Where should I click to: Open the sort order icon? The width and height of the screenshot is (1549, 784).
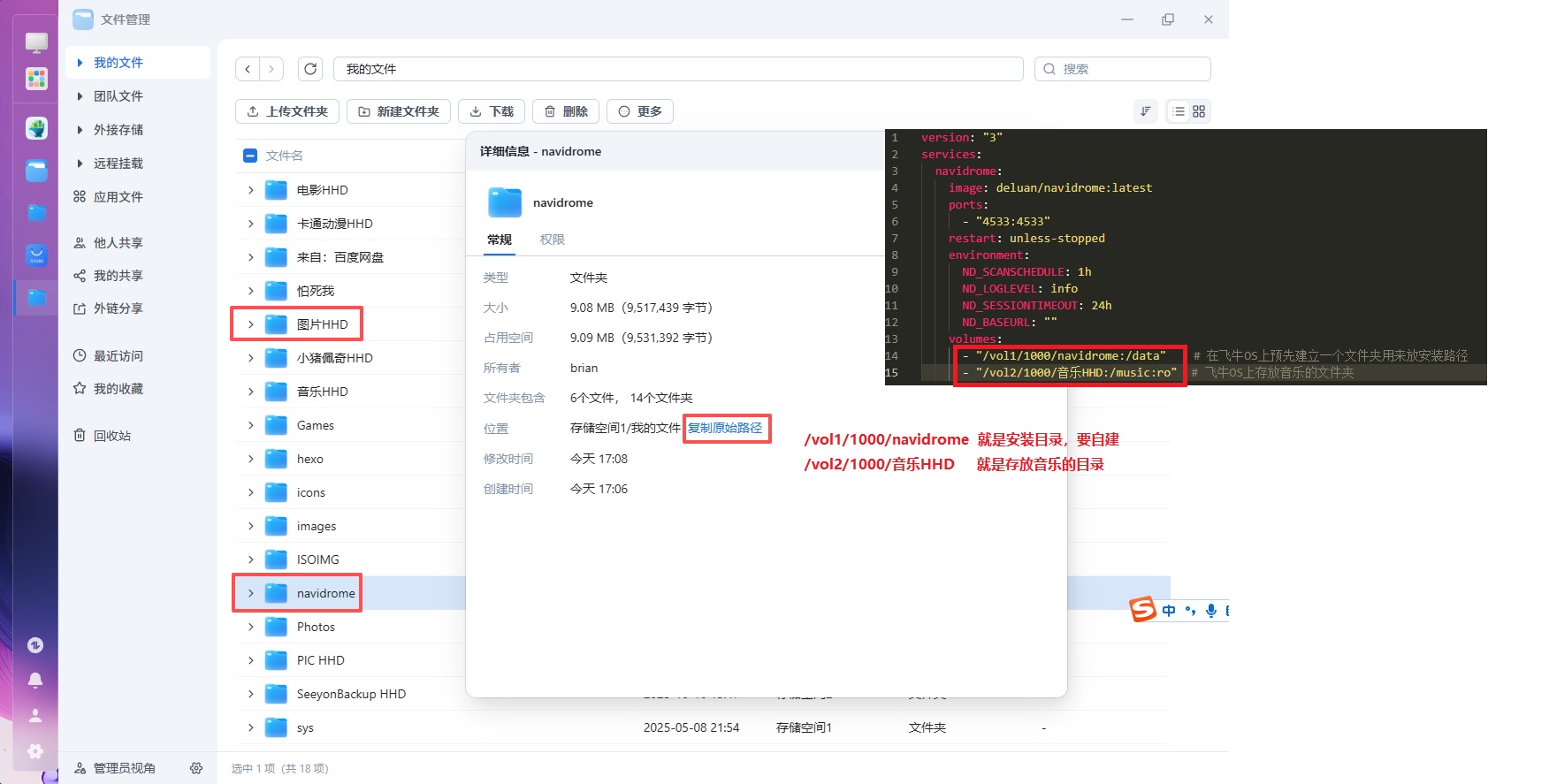tap(1145, 111)
